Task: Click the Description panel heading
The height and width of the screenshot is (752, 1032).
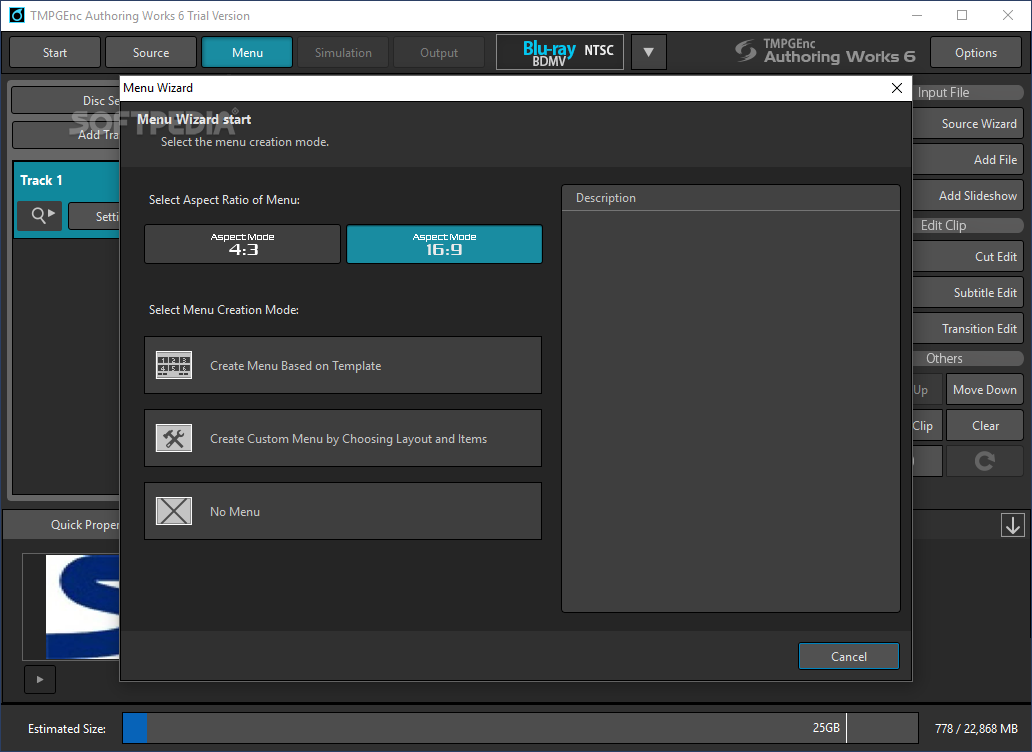Action: click(x=606, y=198)
